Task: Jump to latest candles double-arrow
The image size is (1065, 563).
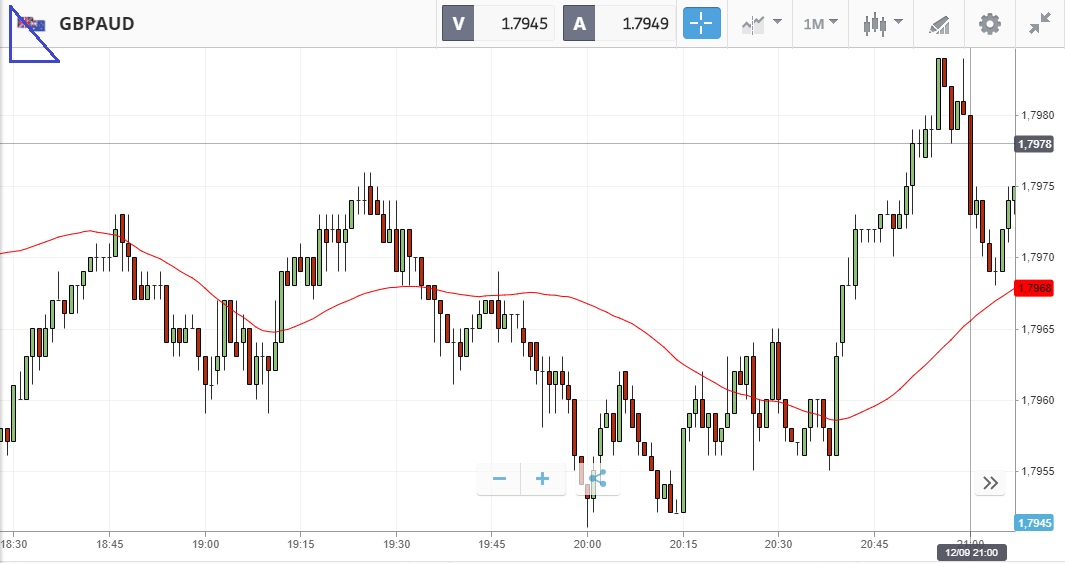Action: tap(990, 483)
